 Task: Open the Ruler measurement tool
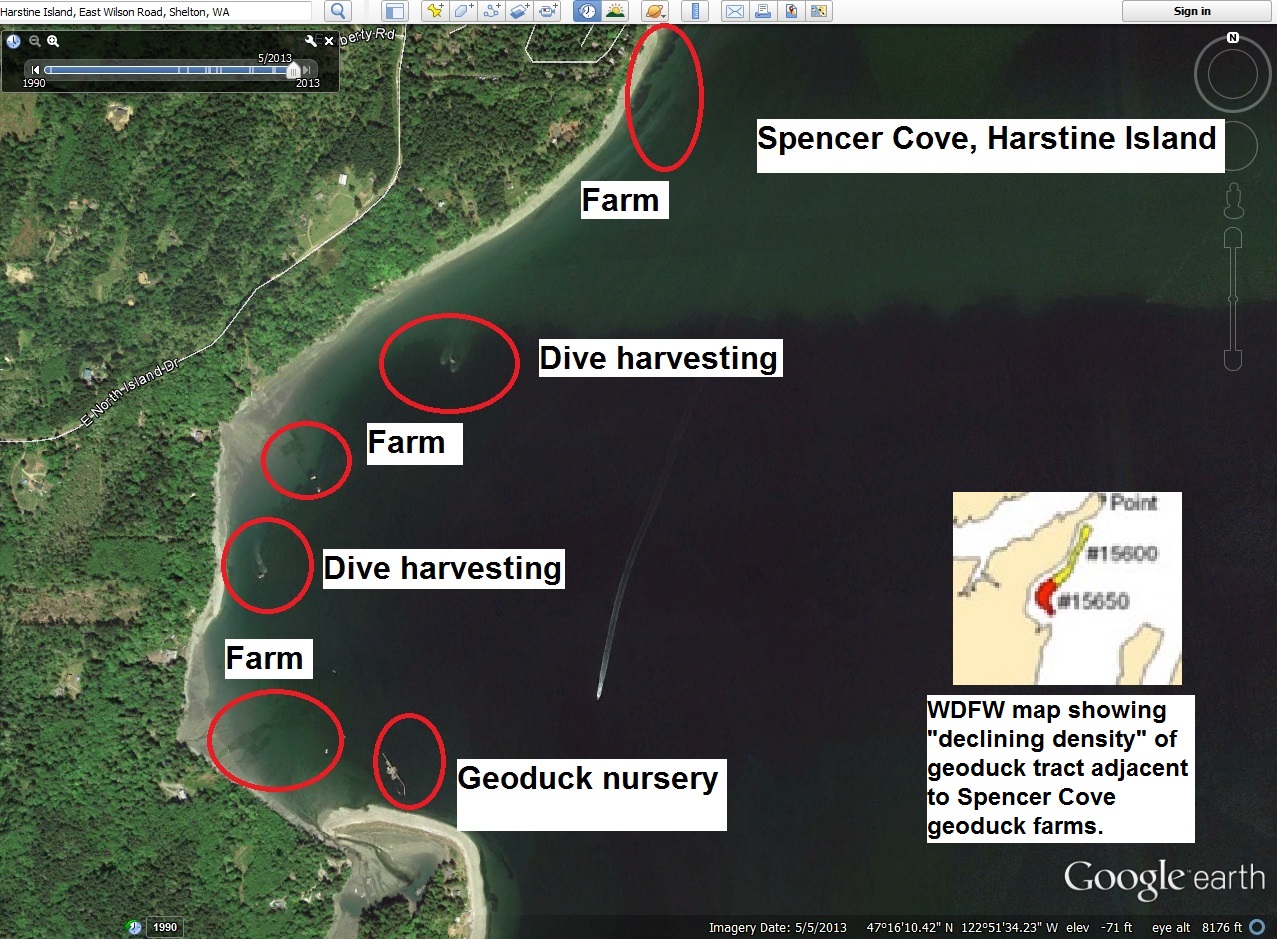pyautogui.click(x=693, y=12)
